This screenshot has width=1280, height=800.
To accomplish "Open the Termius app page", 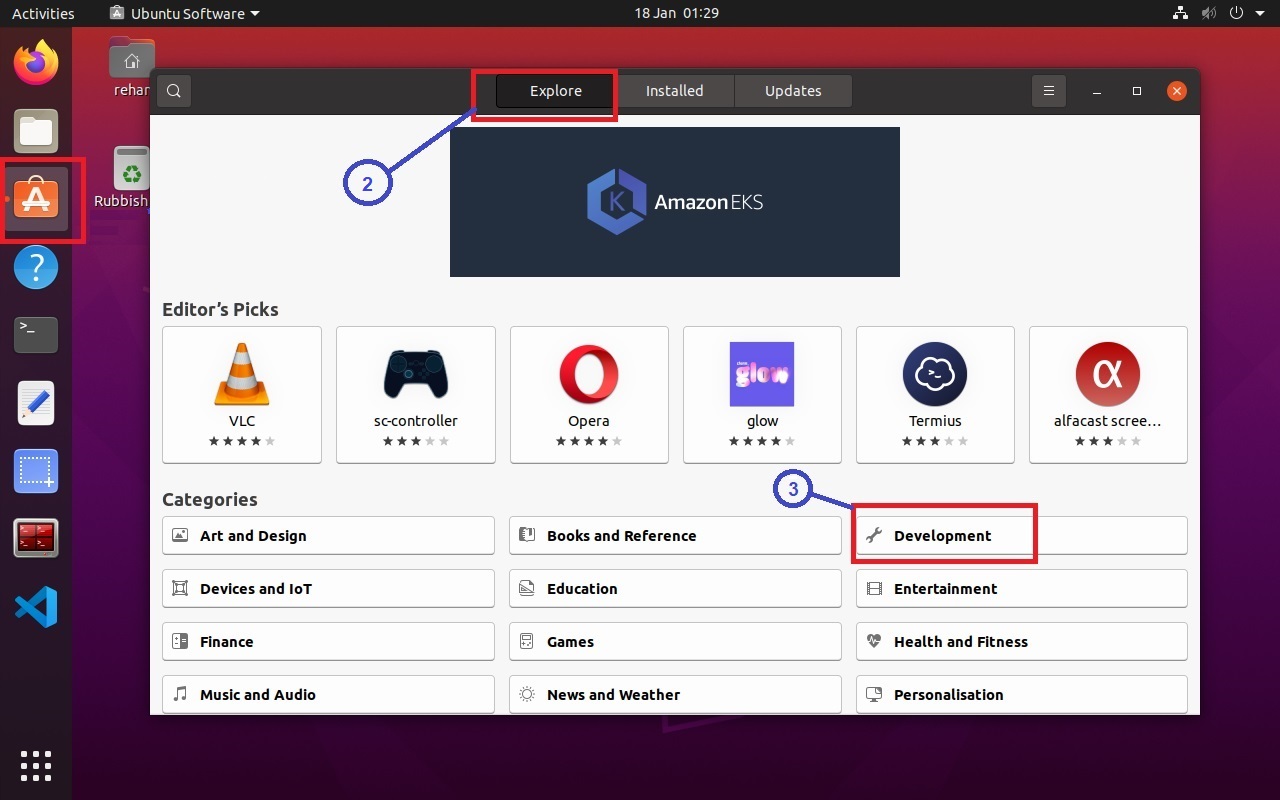I will (934, 394).
